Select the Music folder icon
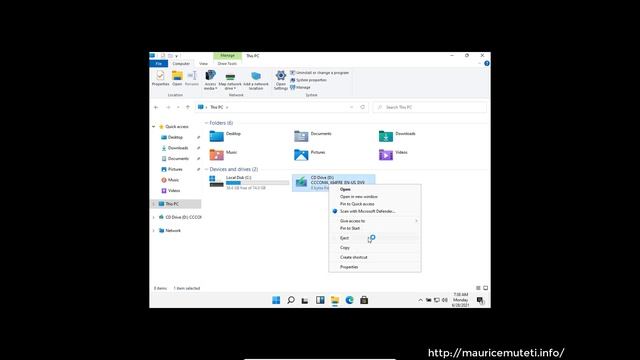Viewport: 640px width, 360px height. (x=216, y=155)
